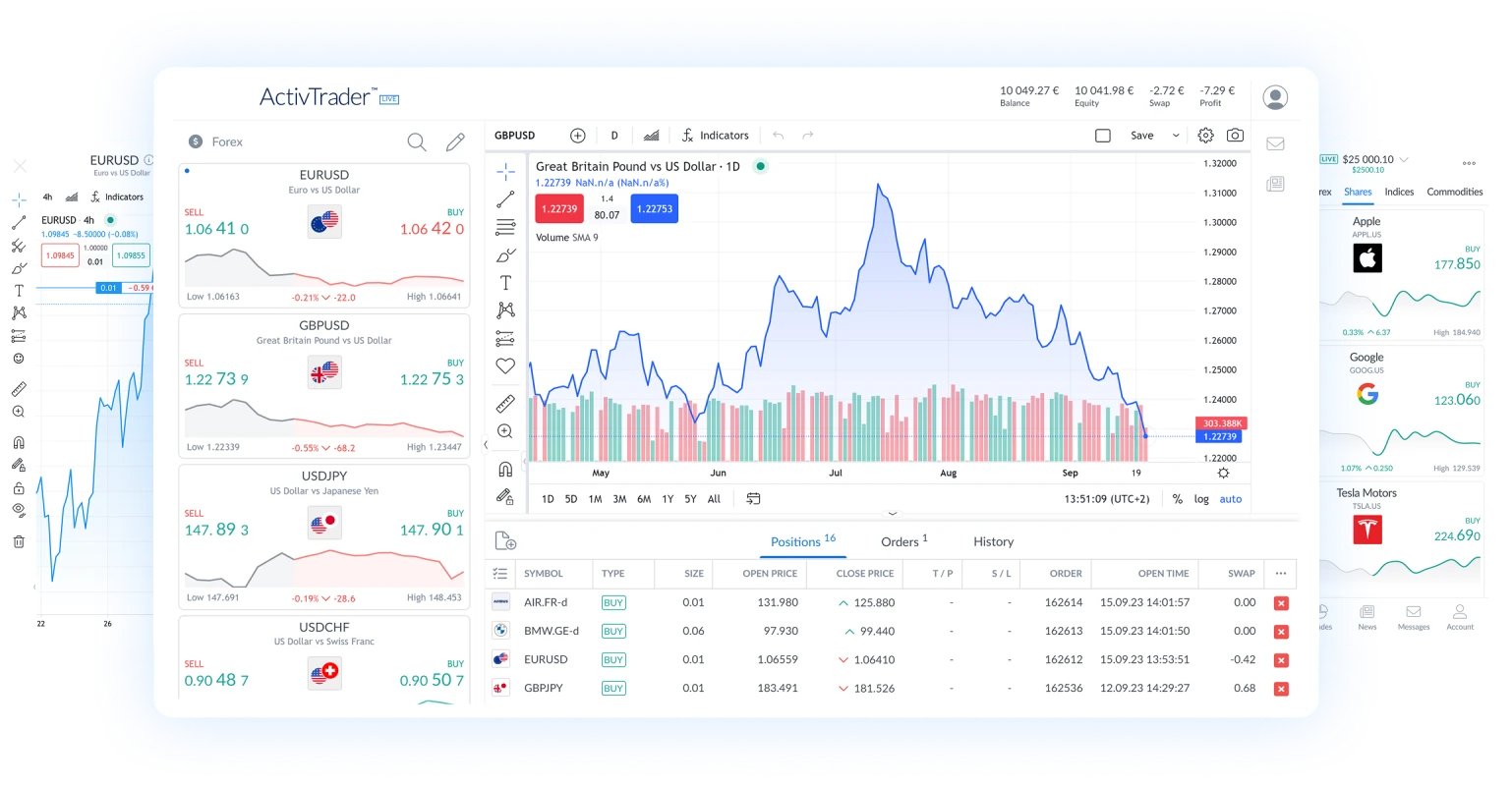Select the ruler measure tool in chart toolbar

click(505, 403)
